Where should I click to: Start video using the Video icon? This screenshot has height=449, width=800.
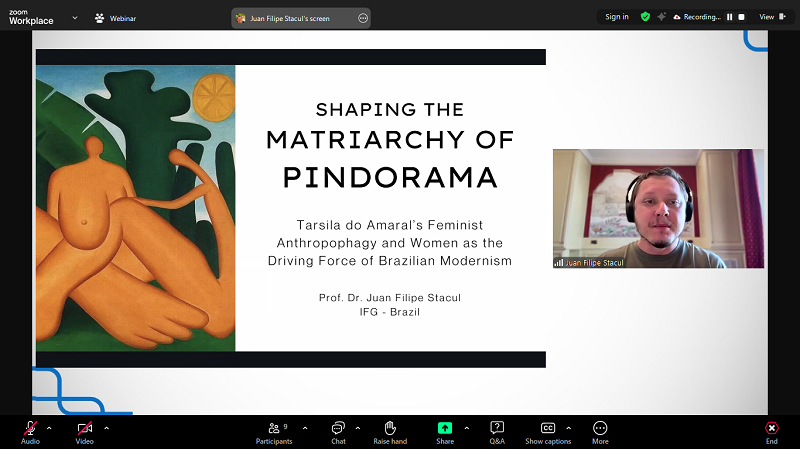(85, 428)
